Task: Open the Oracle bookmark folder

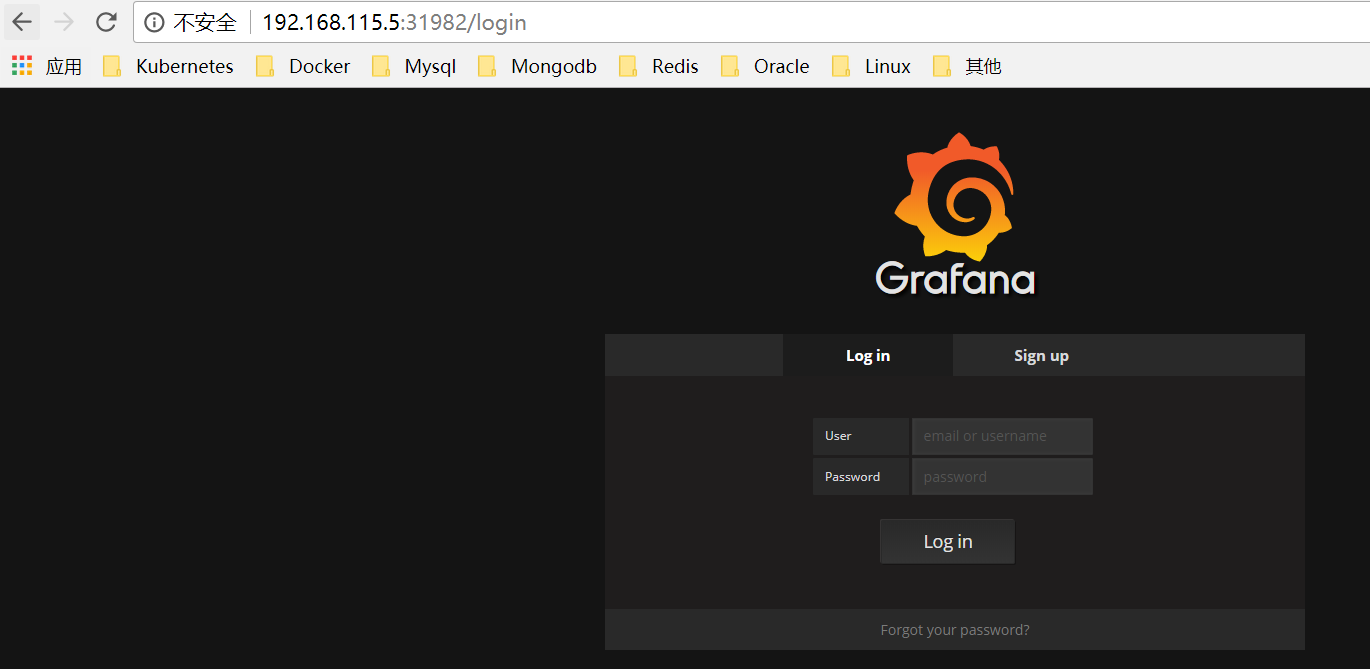Action: (x=765, y=66)
